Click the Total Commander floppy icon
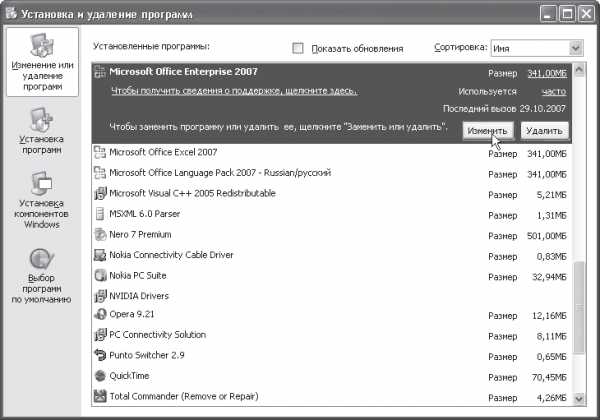Viewport: 600px width, 420px height. point(99,396)
